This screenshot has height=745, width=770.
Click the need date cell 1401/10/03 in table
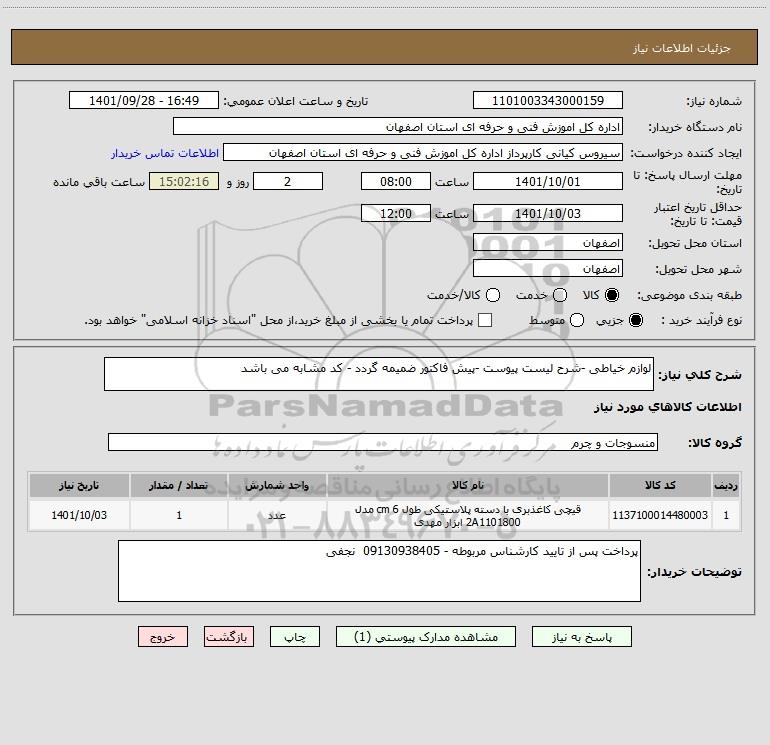[79, 515]
